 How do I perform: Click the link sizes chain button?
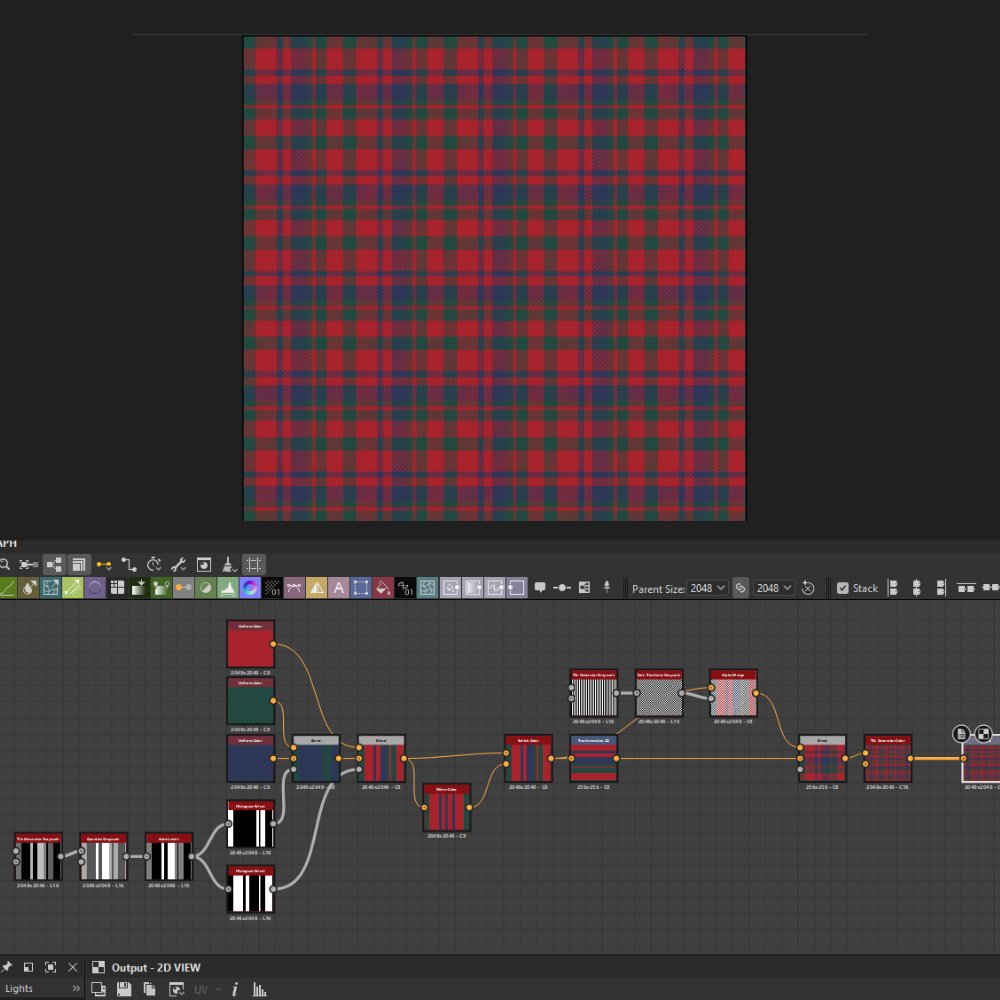[740, 588]
